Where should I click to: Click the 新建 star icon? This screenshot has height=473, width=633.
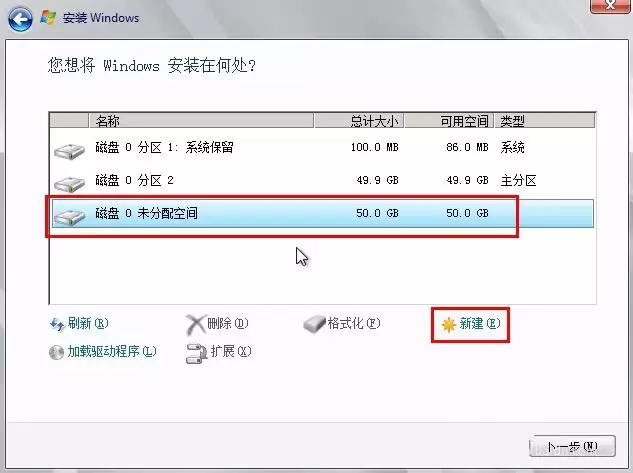coord(449,324)
